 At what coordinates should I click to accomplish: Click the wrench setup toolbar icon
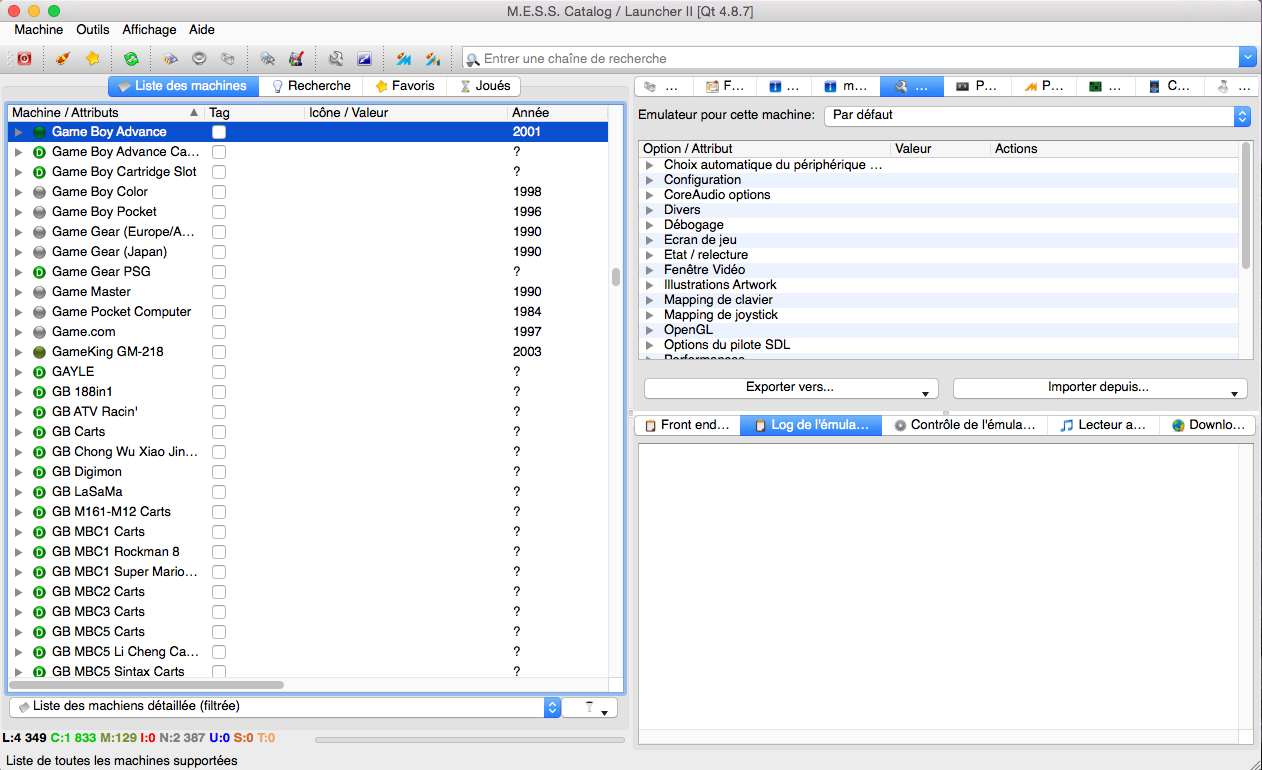336,58
